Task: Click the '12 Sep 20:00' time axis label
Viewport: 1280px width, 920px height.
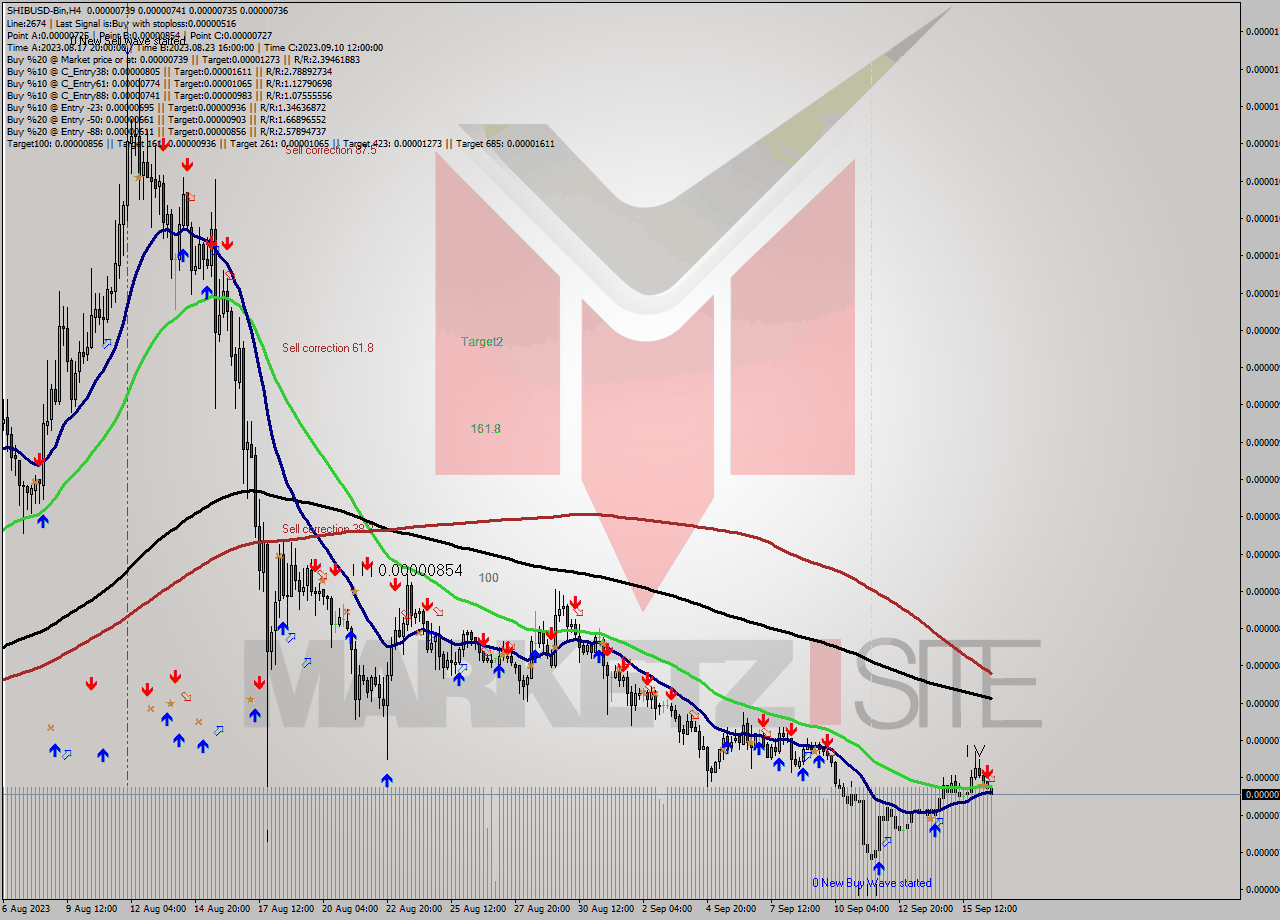Action: (925, 909)
